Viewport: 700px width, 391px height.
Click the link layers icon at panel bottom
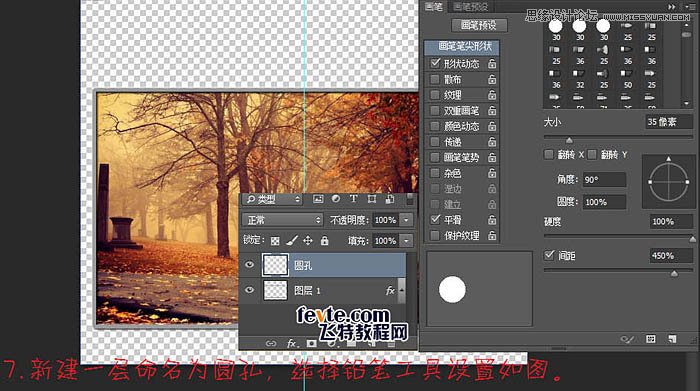(271, 343)
